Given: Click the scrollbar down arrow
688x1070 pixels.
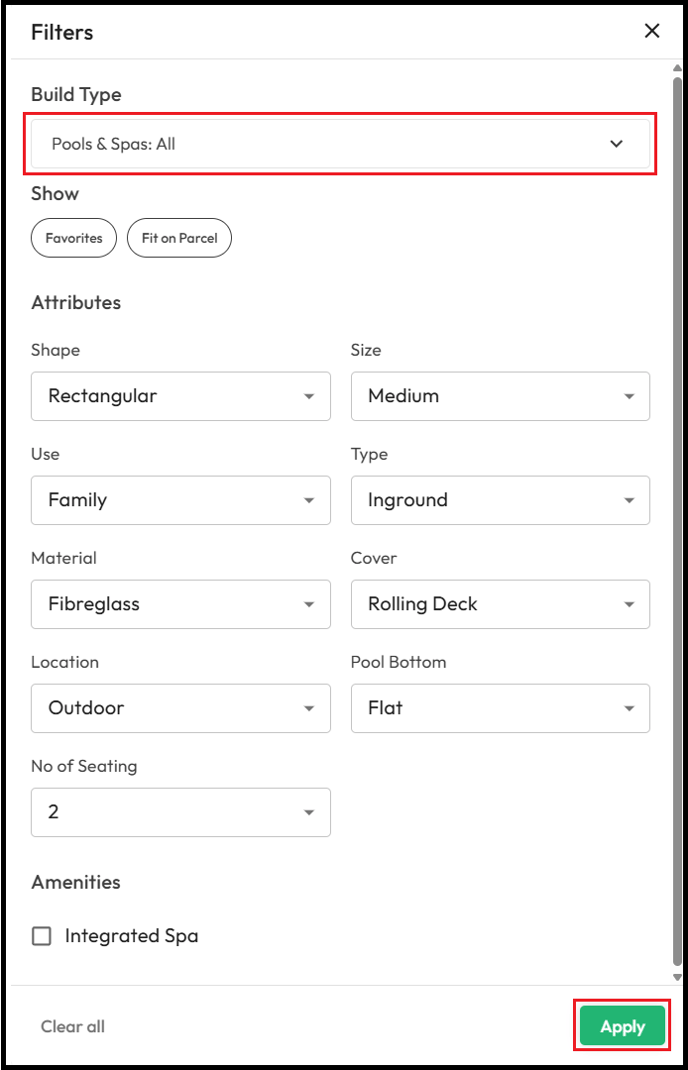Looking at the screenshot, I should click(x=677, y=977).
